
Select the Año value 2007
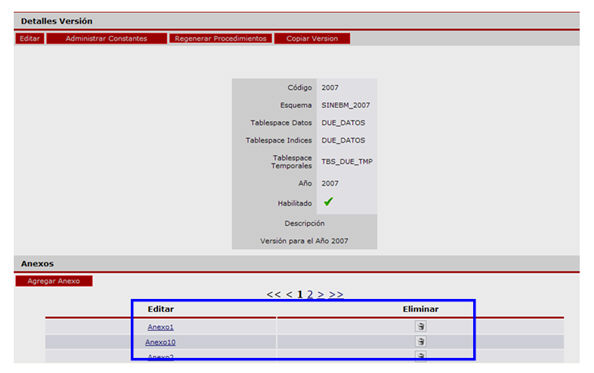coord(330,184)
